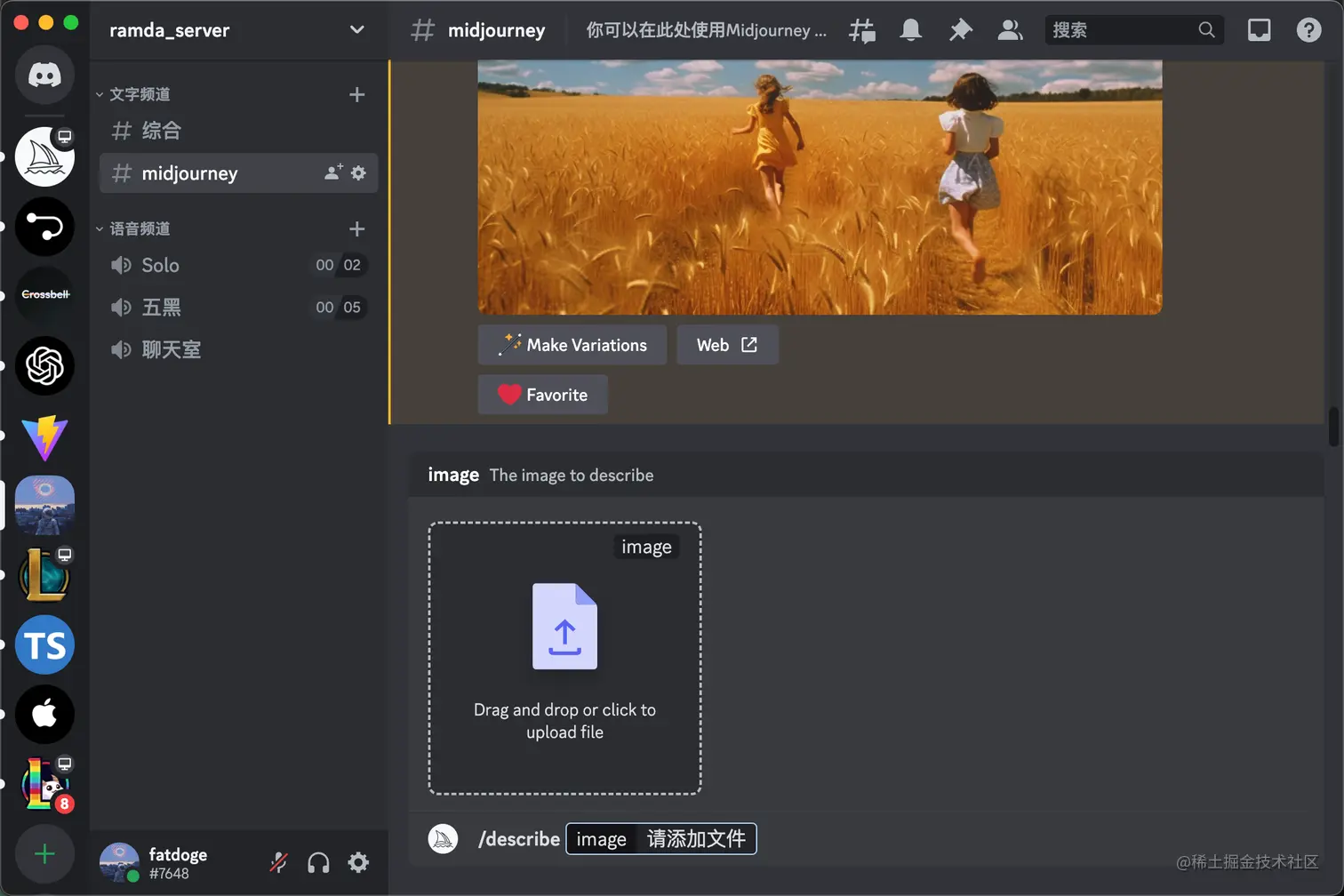Open the ramda_server dropdown menu

(356, 29)
